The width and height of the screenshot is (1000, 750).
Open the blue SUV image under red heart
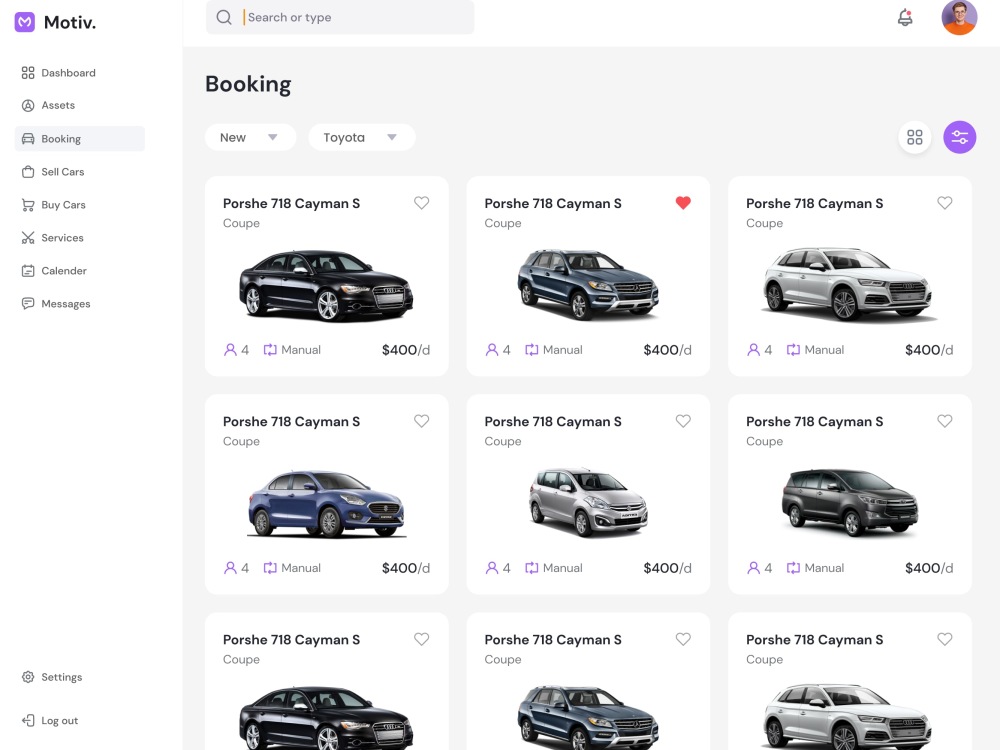(x=587, y=284)
